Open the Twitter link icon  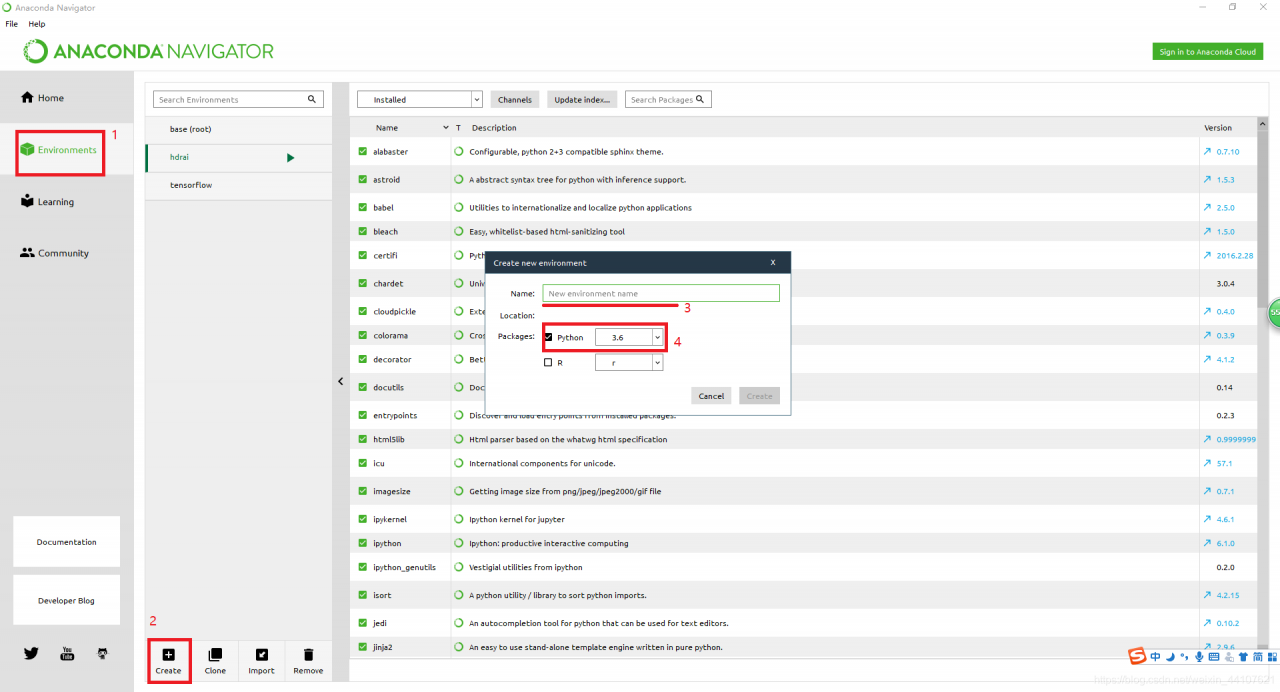tap(31, 653)
